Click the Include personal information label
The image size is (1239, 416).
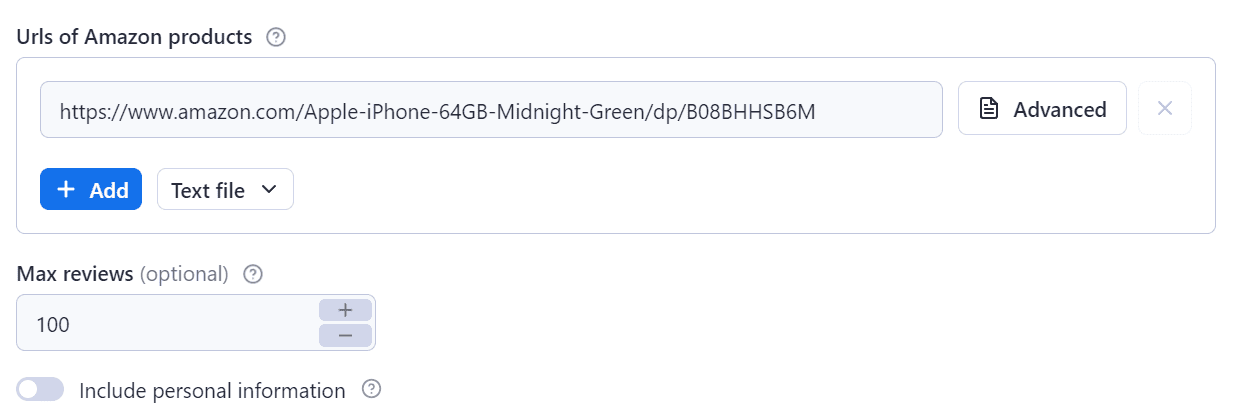(x=212, y=390)
